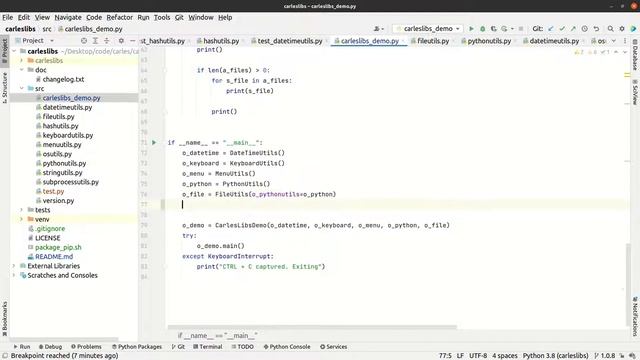The height and width of the screenshot is (360, 640).
Task: Click the src breadcrumb in navigation bar
Action: (x=47, y=29)
